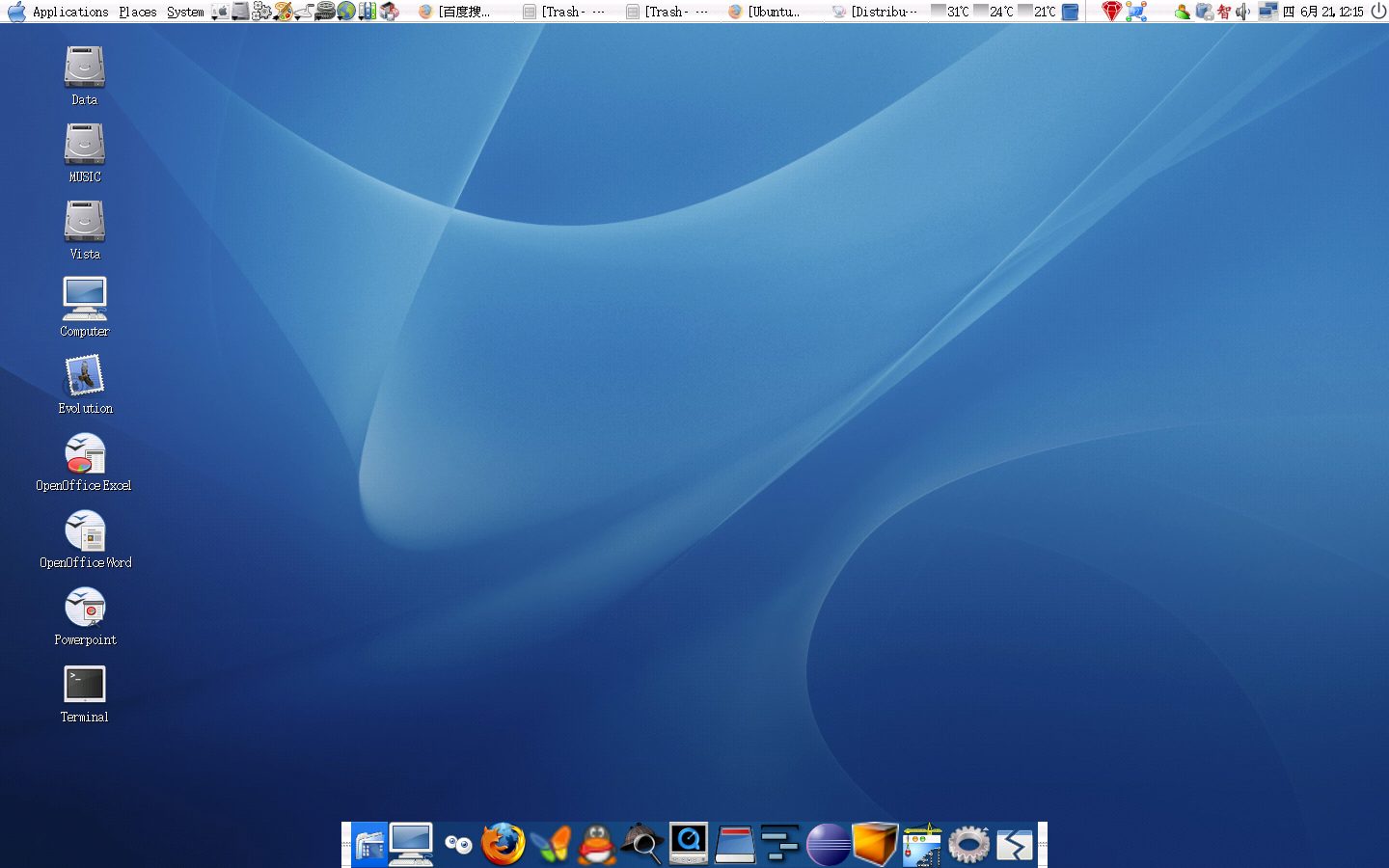Launch OpenOffice Excel shortcut
The image size is (1389, 868).
(x=84, y=461)
